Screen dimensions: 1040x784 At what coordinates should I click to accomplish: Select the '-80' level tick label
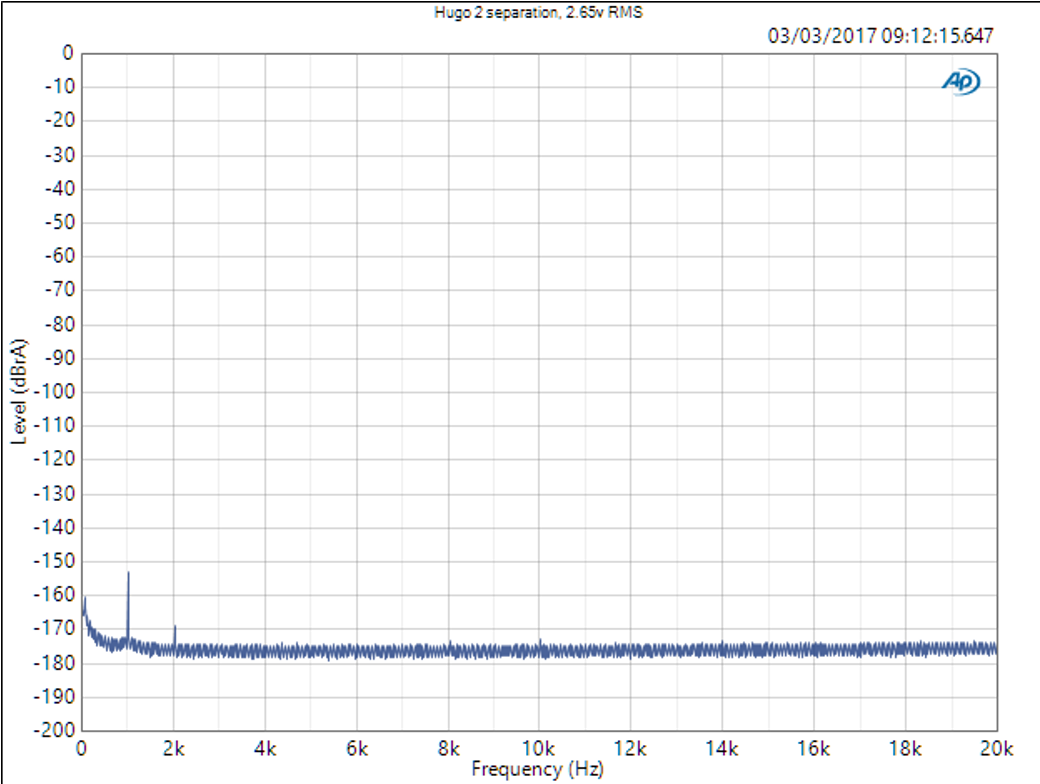pos(59,325)
